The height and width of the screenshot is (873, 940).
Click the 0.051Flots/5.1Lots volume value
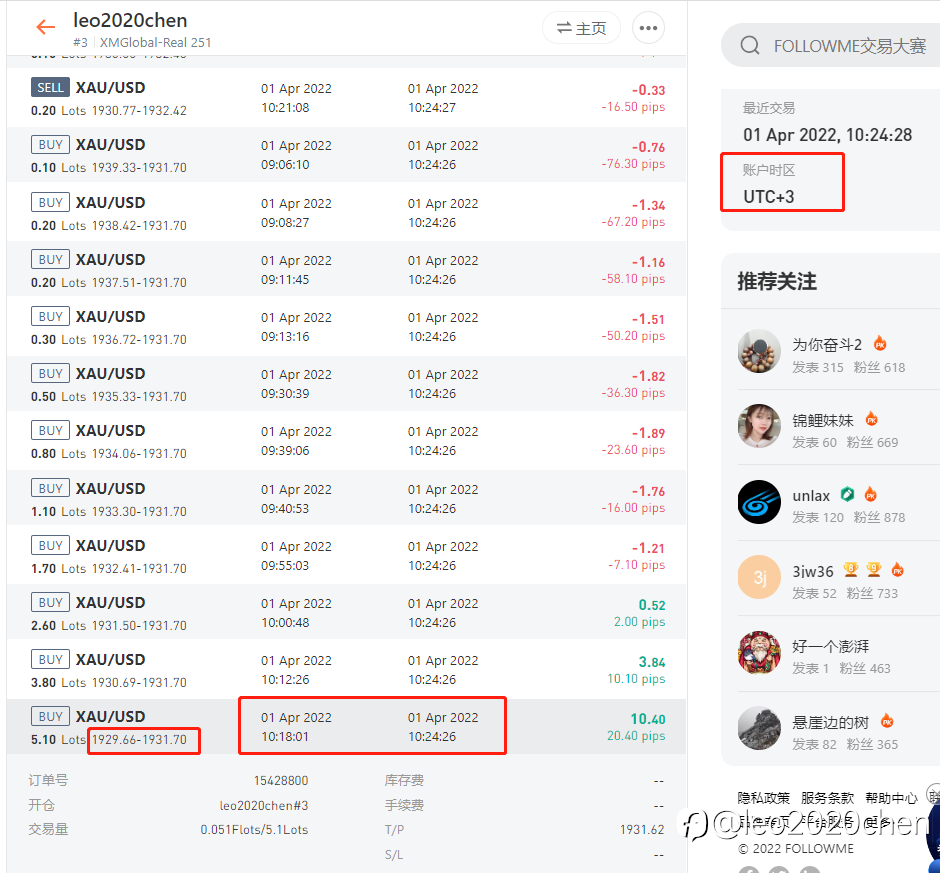pyautogui.click(x=254, y=830)
